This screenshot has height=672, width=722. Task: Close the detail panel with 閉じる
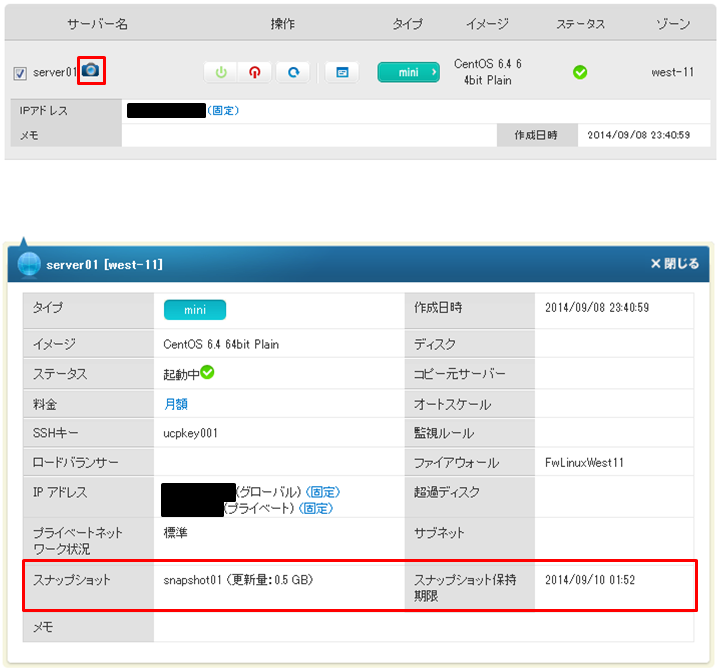674,264
